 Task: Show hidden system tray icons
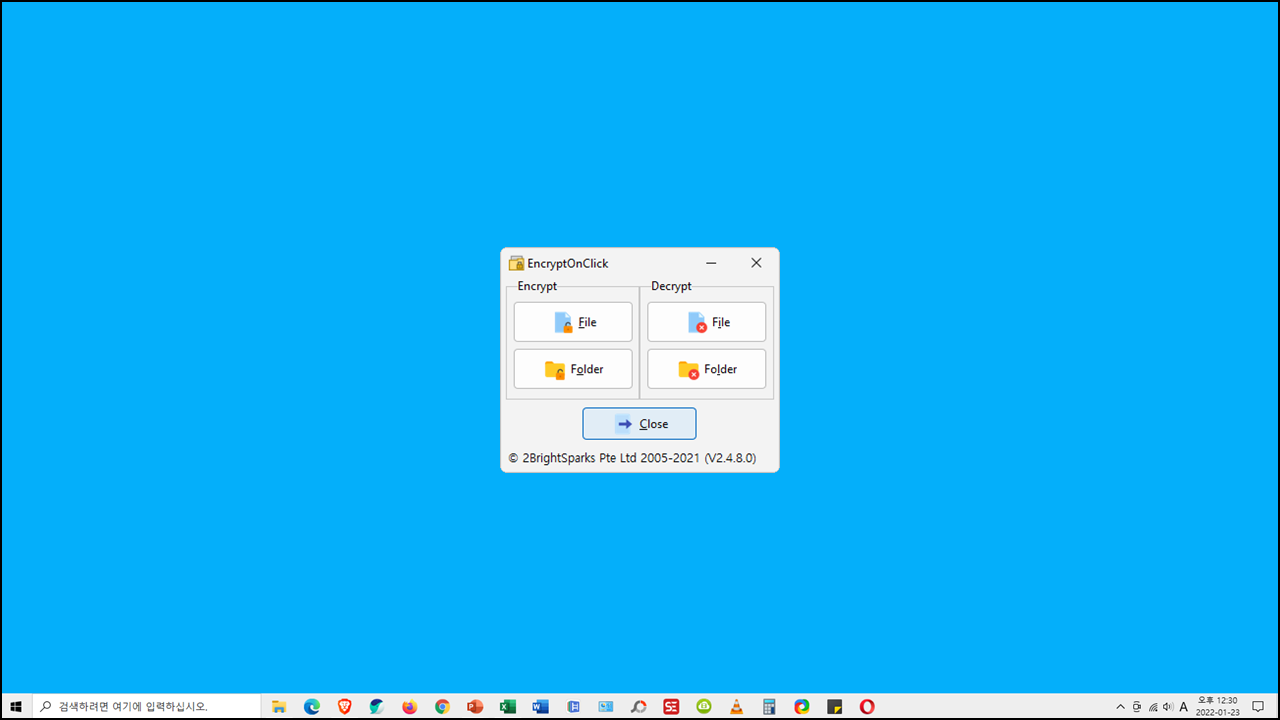point(1120,707)
